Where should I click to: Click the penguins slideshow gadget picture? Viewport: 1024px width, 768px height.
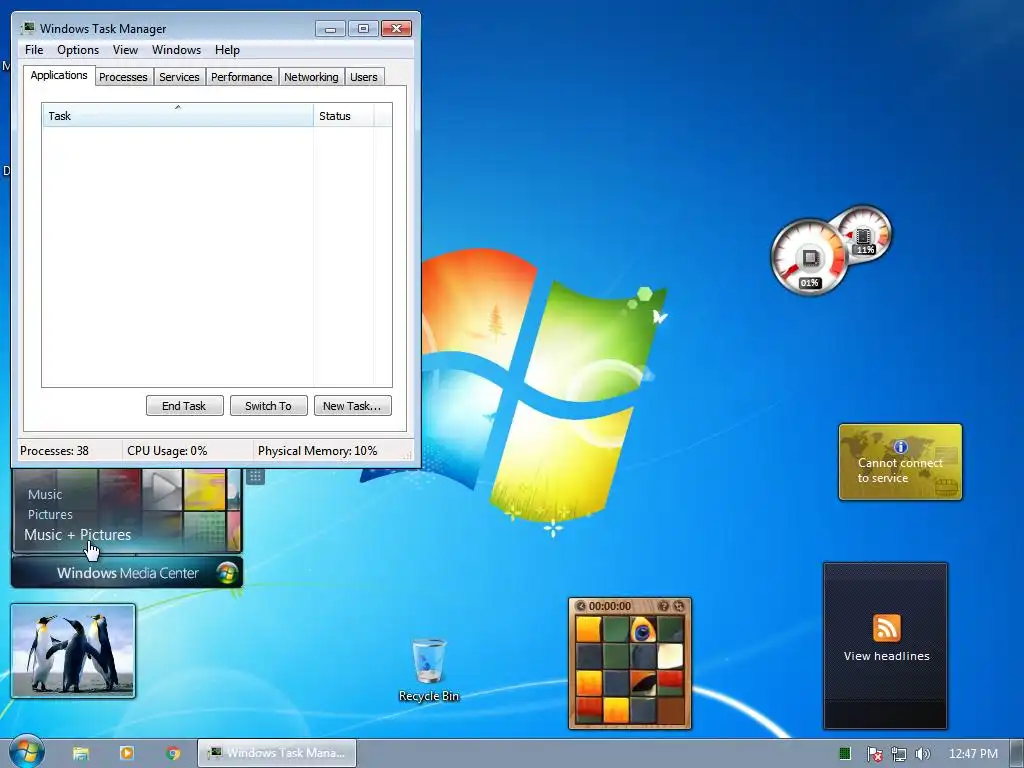click(x=73, y=650)
